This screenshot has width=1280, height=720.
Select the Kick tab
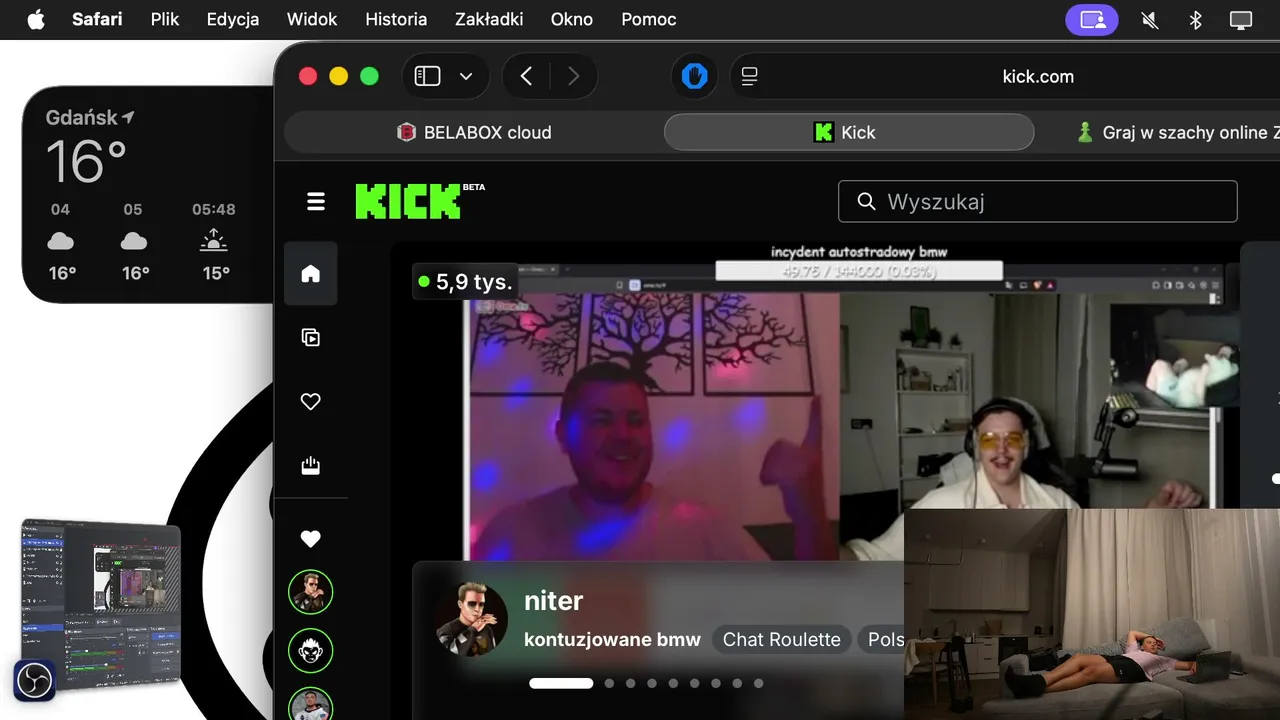849,132
